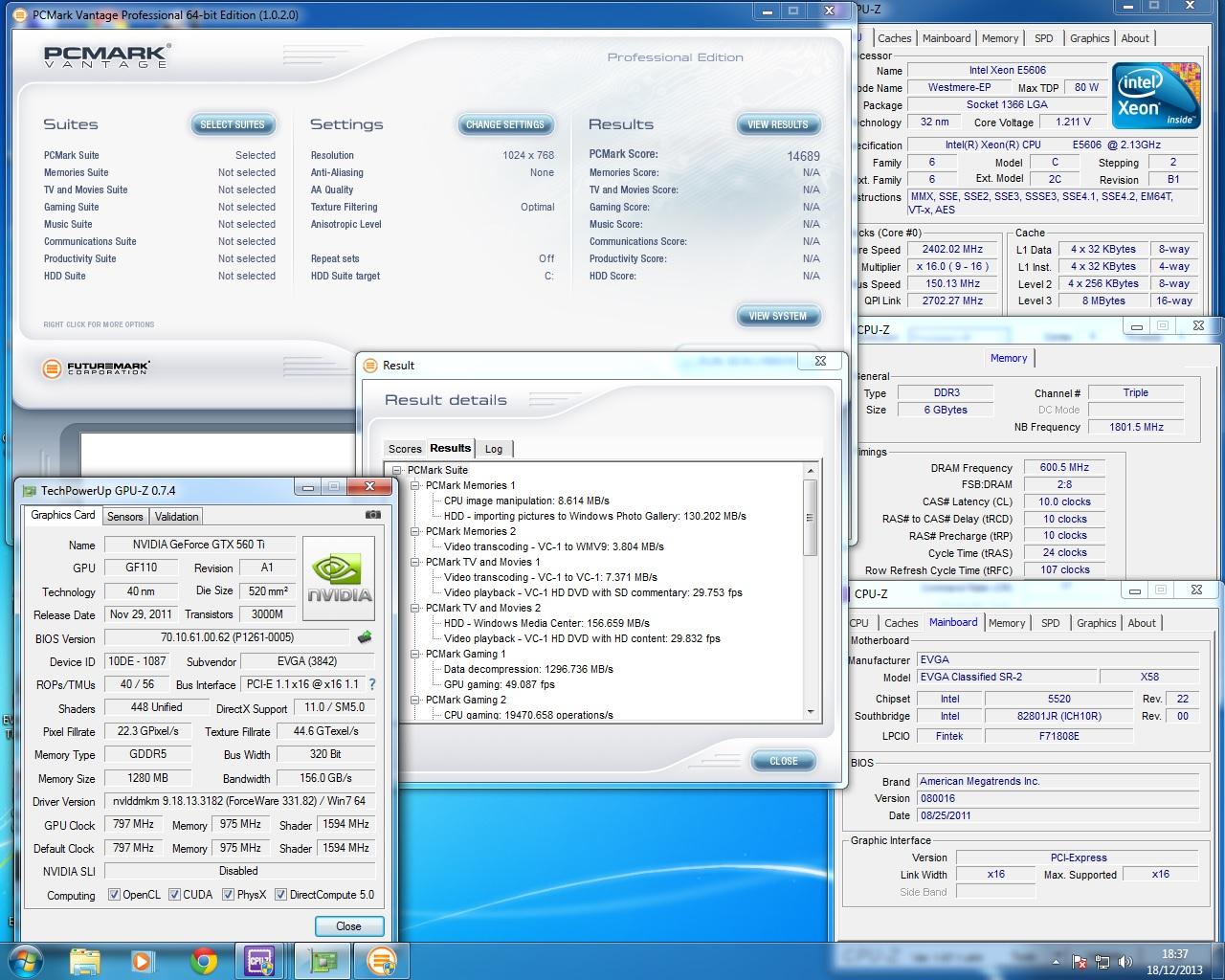Viewport: 1225px width, 980px height.
Task: Open the About tab in the top CPU-Z window
Action: 1136,38
